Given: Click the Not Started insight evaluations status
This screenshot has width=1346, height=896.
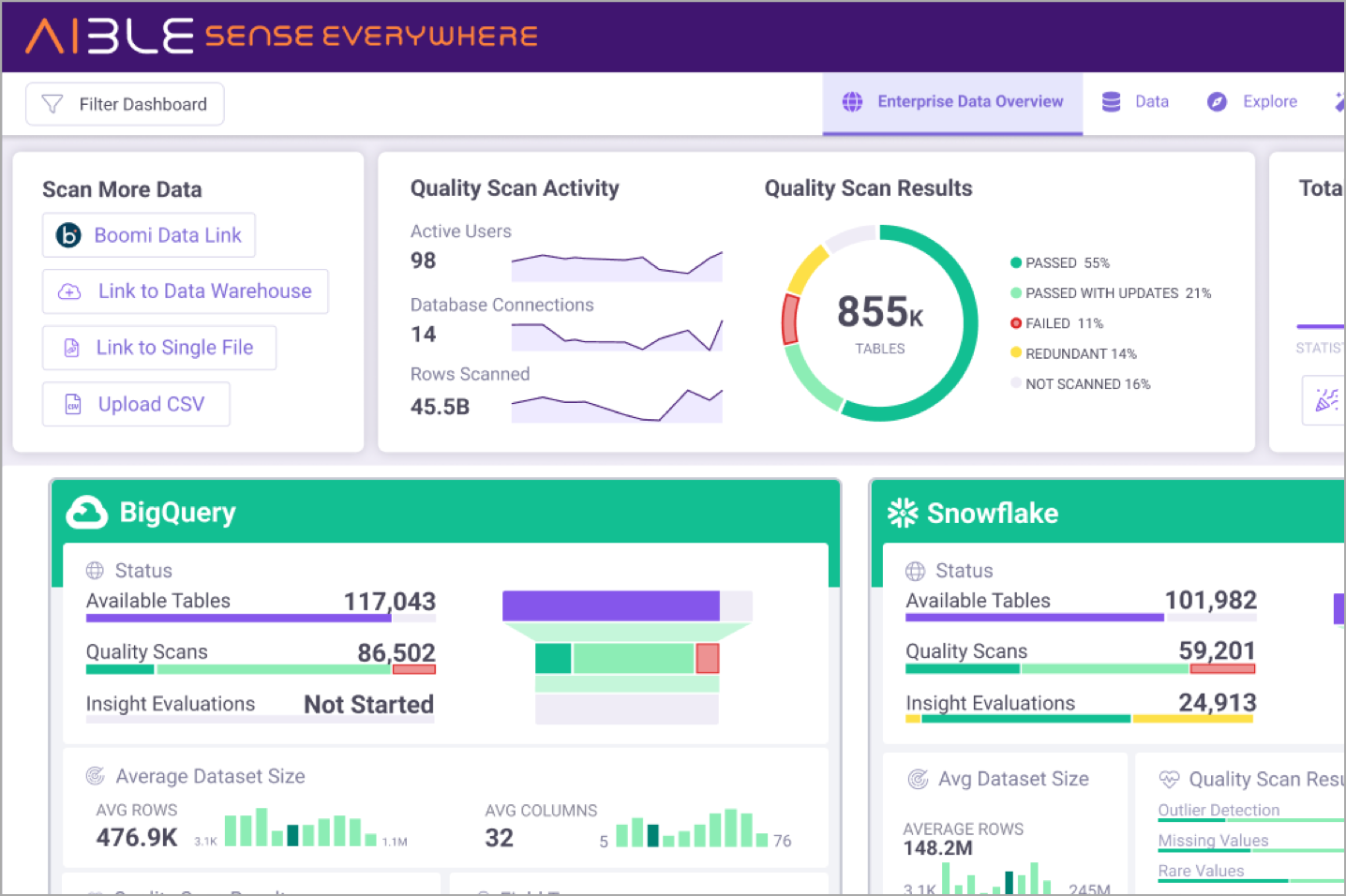Looking at the screenshot, I should (x=369, y=705).
